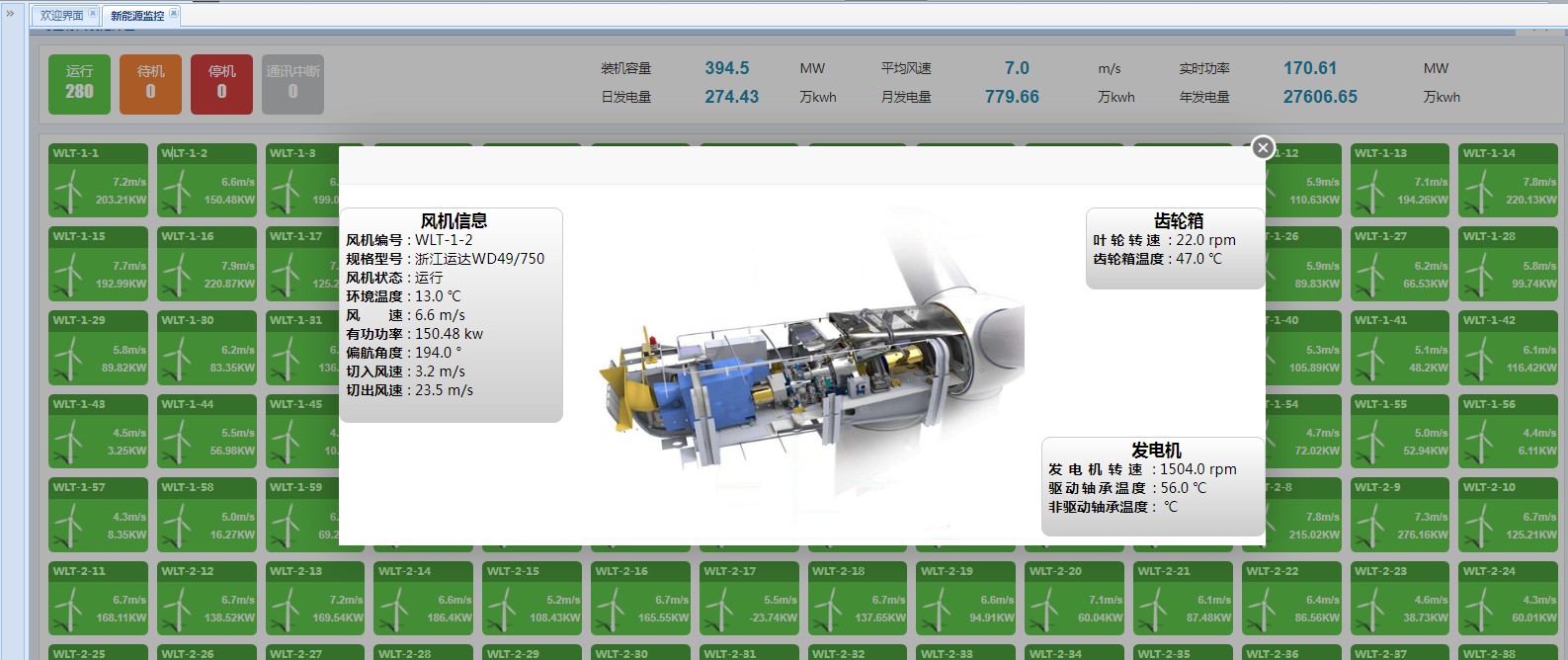Click the 年发电量 value 27606.65
Viewport: 1568px width, 660px height.
click(x=1320, y=97)
